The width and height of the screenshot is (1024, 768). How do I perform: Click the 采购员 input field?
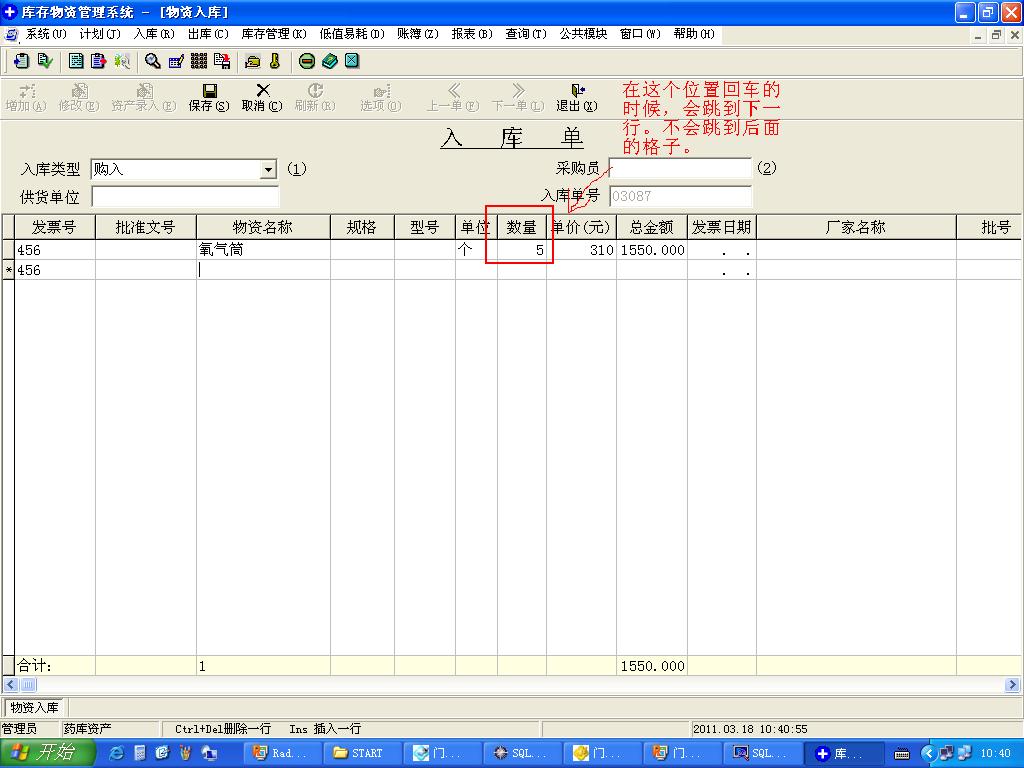pos(680,168)
